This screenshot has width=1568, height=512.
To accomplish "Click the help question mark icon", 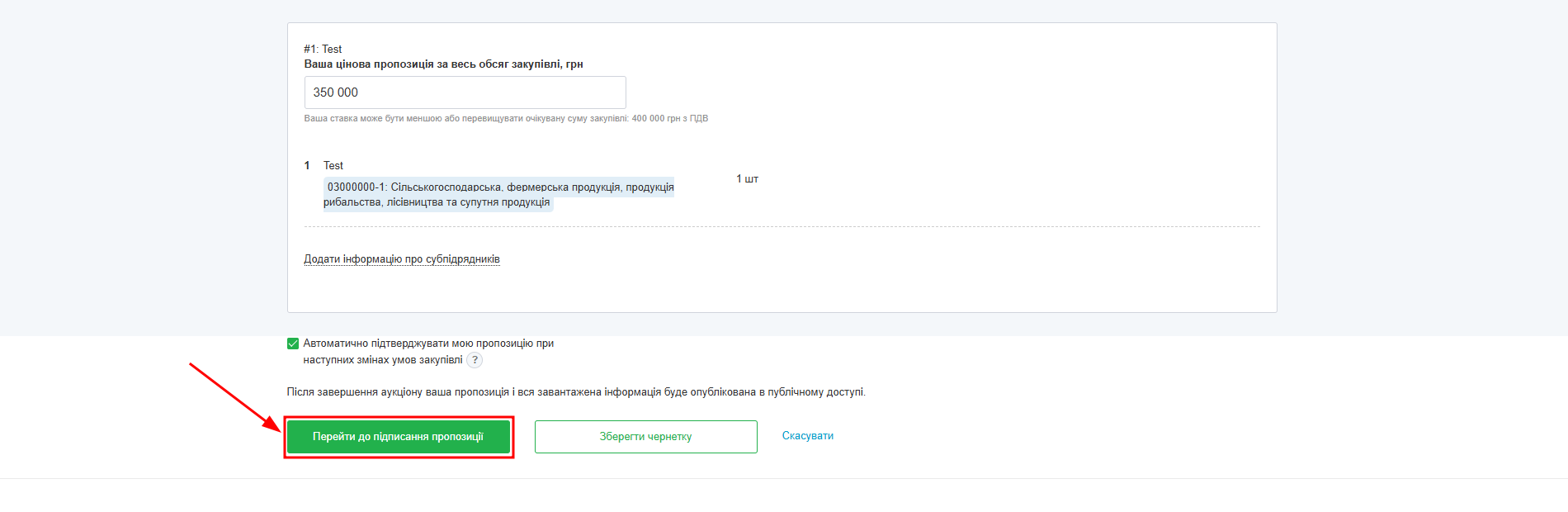I will [475, 360].
